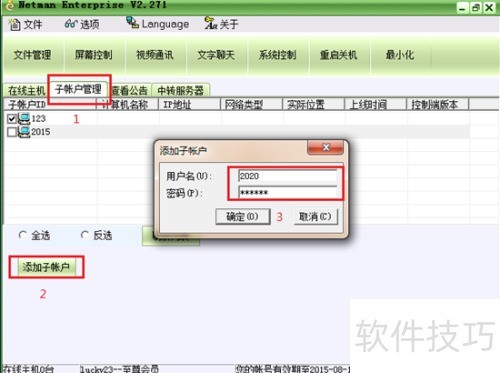Select the 全选 radio button

(22, 235)
